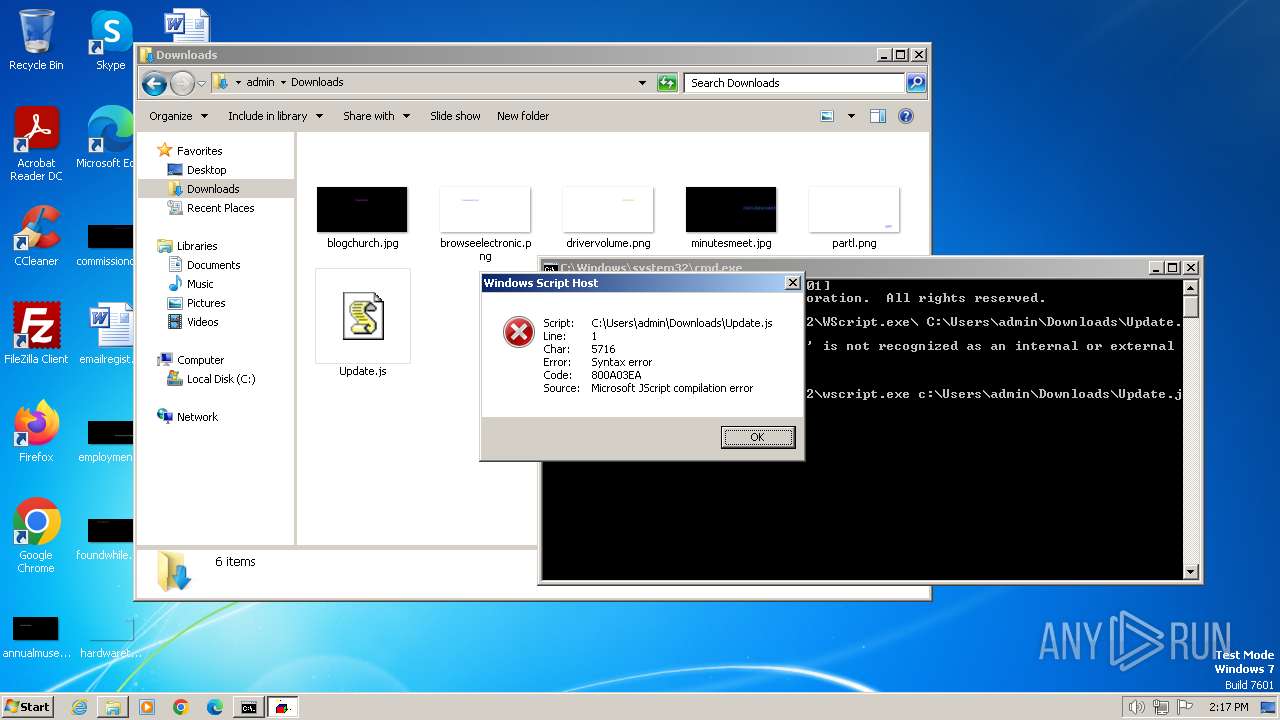Image resolution: width=1280 pixels, height=720 pixels.
Task: Select the Update.js script file
Action: pyautogui.click(x=362, y=325)
